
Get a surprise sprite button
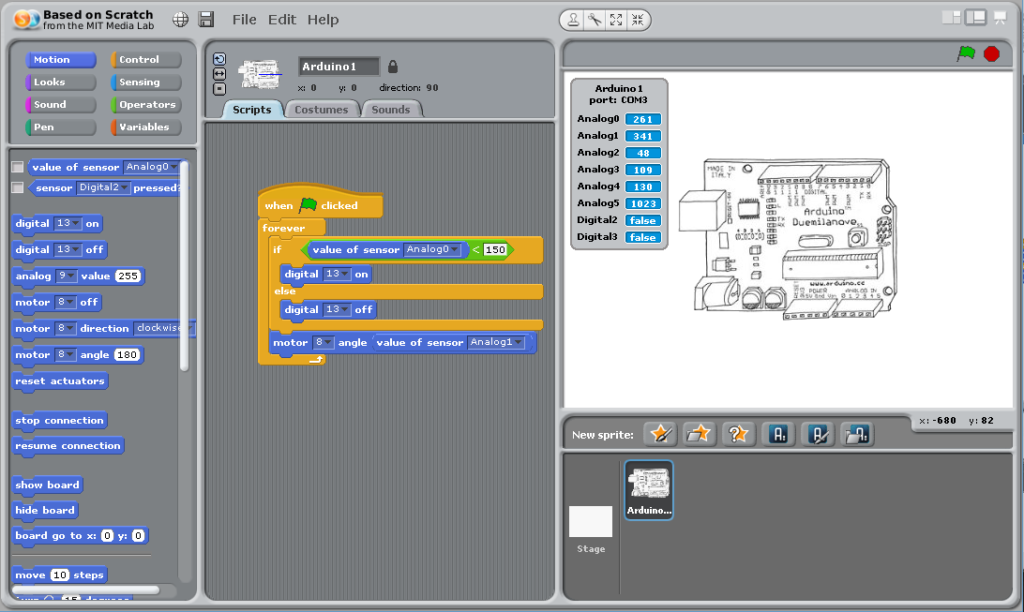click(x=738, y=434)
